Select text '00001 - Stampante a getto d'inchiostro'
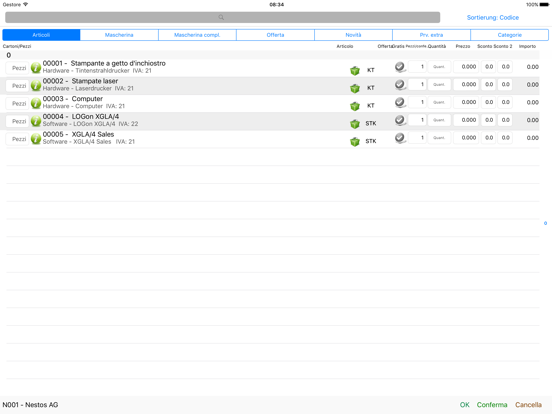 pos(104,63)
